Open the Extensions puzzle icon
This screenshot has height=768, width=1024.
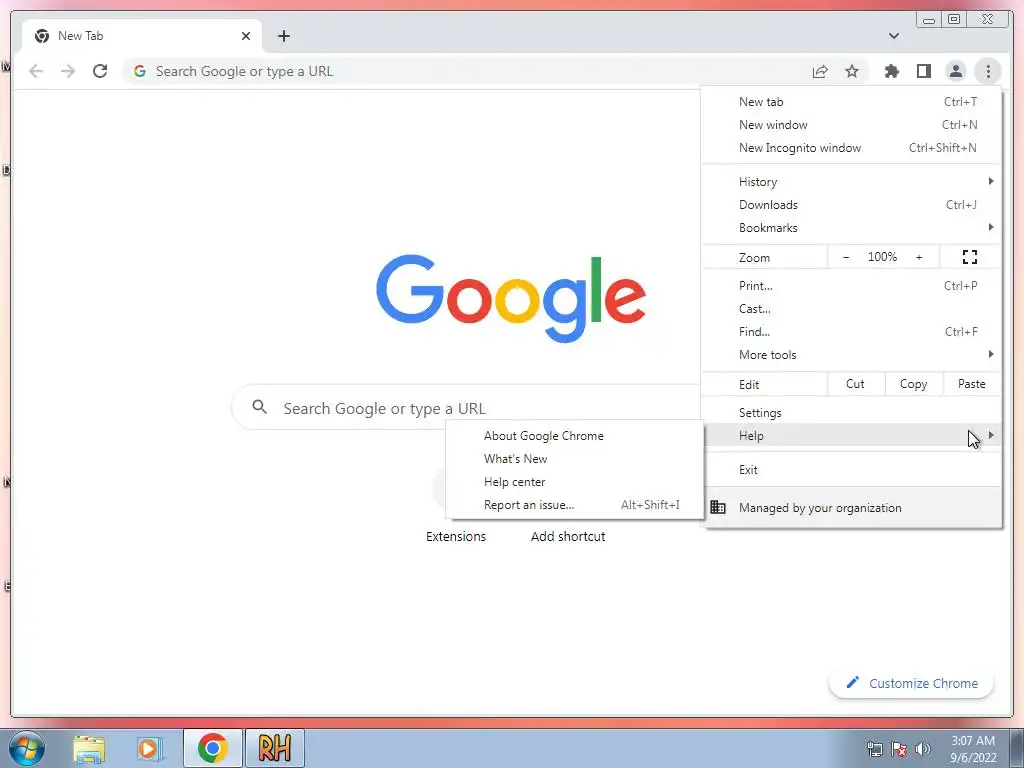[x=891, y=71]
